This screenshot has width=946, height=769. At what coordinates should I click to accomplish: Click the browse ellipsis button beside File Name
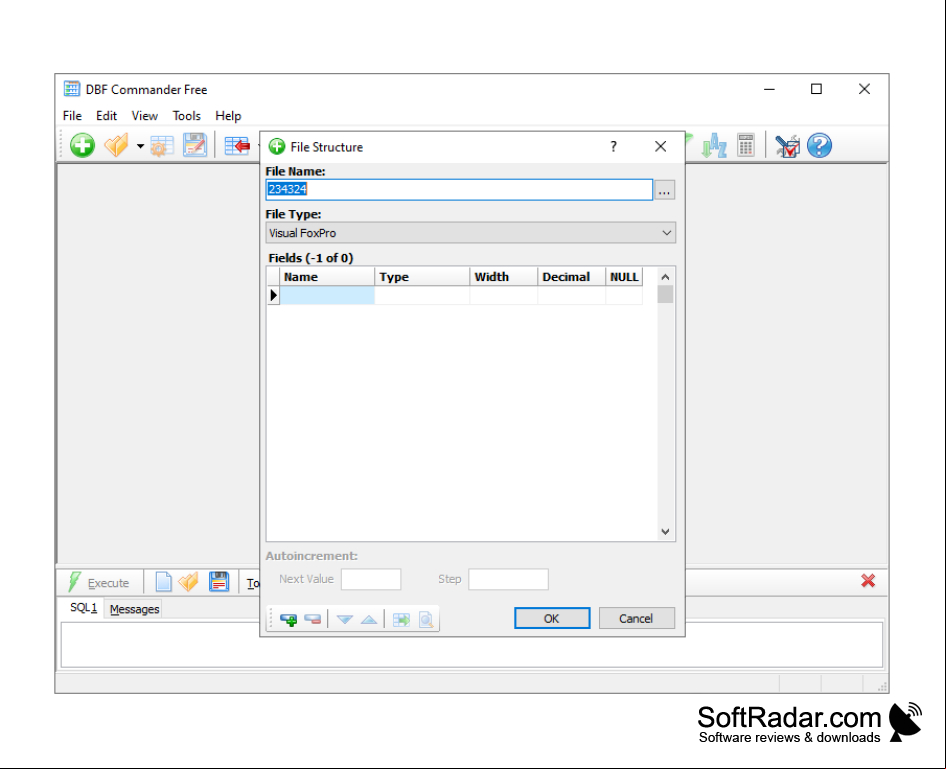pyautogui.click(x=664, y=190)
